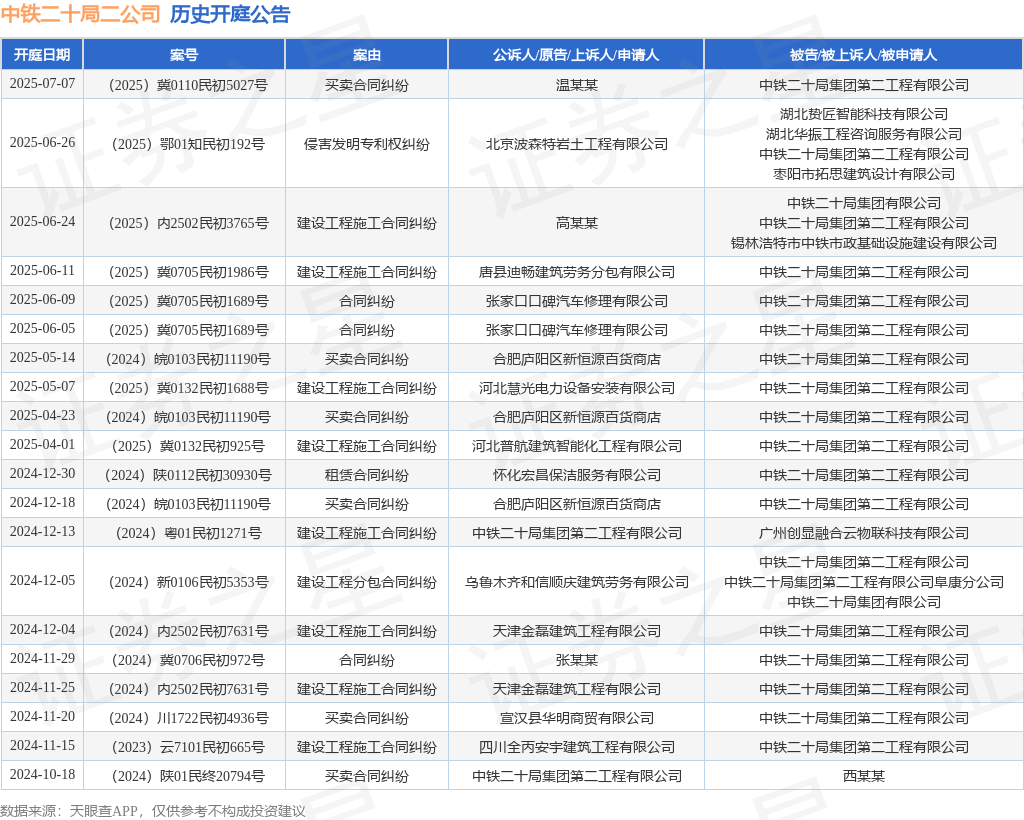Click the date cell '2025-04-23'

[42, 415]
